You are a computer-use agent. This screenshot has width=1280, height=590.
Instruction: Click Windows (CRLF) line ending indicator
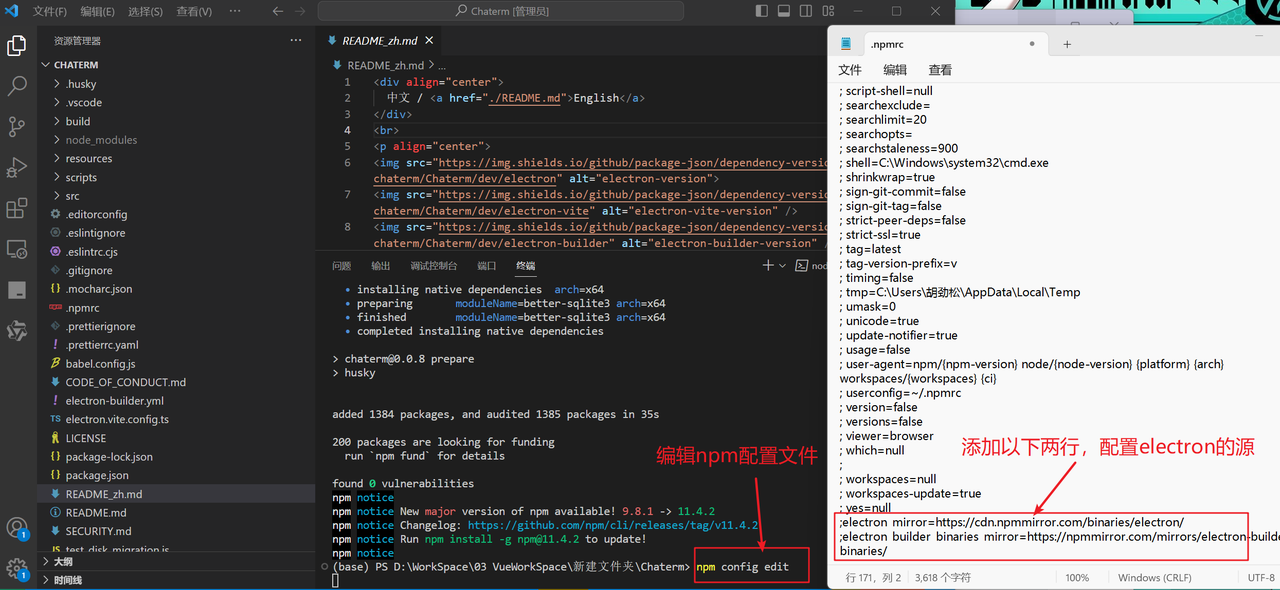pos(1153,578)
